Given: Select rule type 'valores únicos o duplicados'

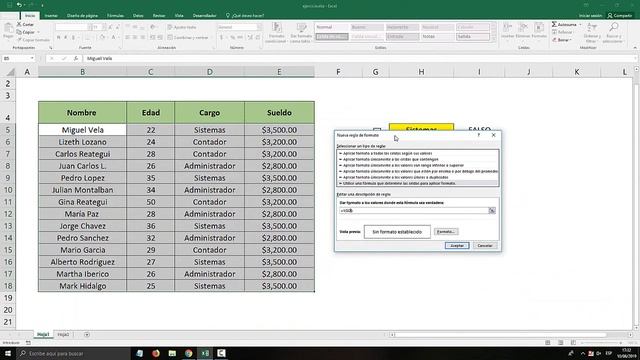Looking at the screenshot, I should click(x=418, y=177).
